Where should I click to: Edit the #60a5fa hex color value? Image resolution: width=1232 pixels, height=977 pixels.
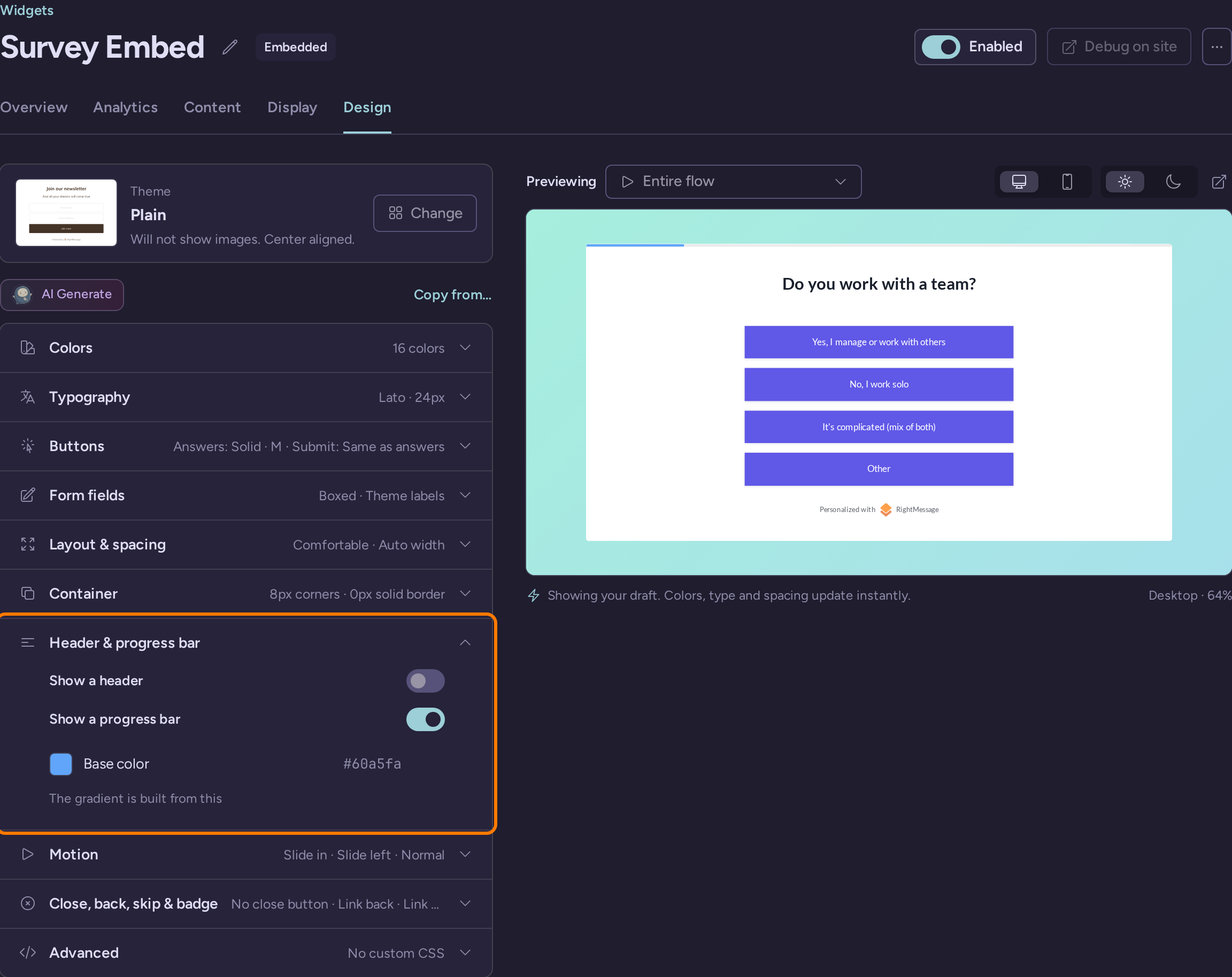[372, 764]
